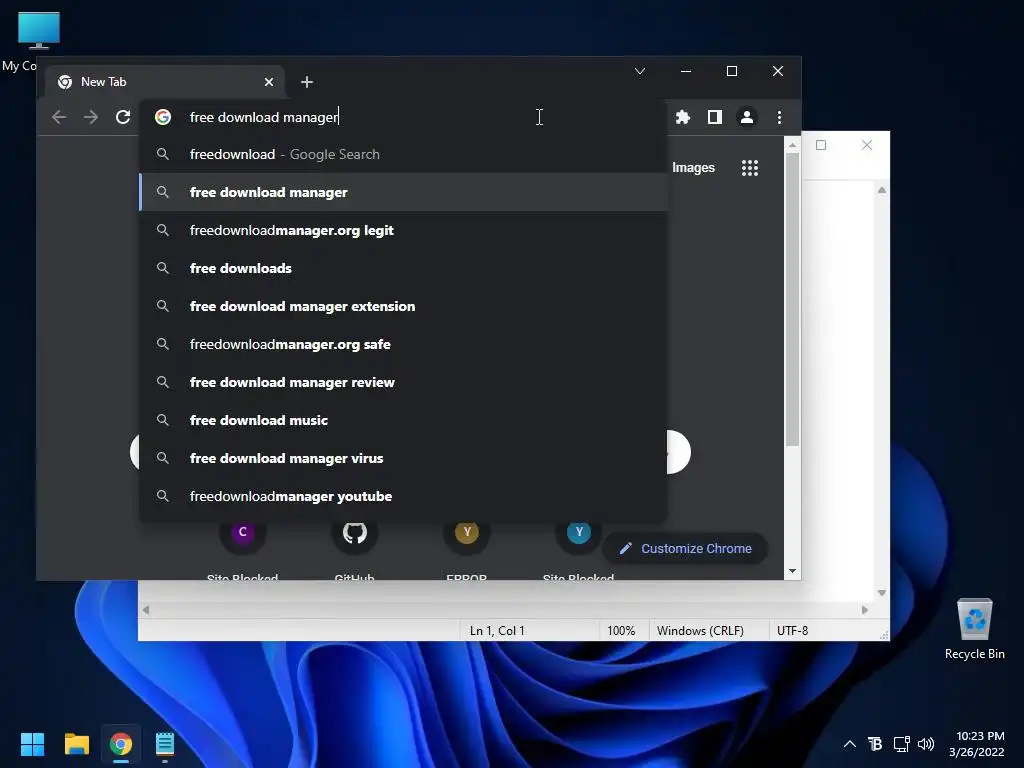Open File Explorer from the taskbar
Screen dimensions: 1024x768
pos(76,744)
